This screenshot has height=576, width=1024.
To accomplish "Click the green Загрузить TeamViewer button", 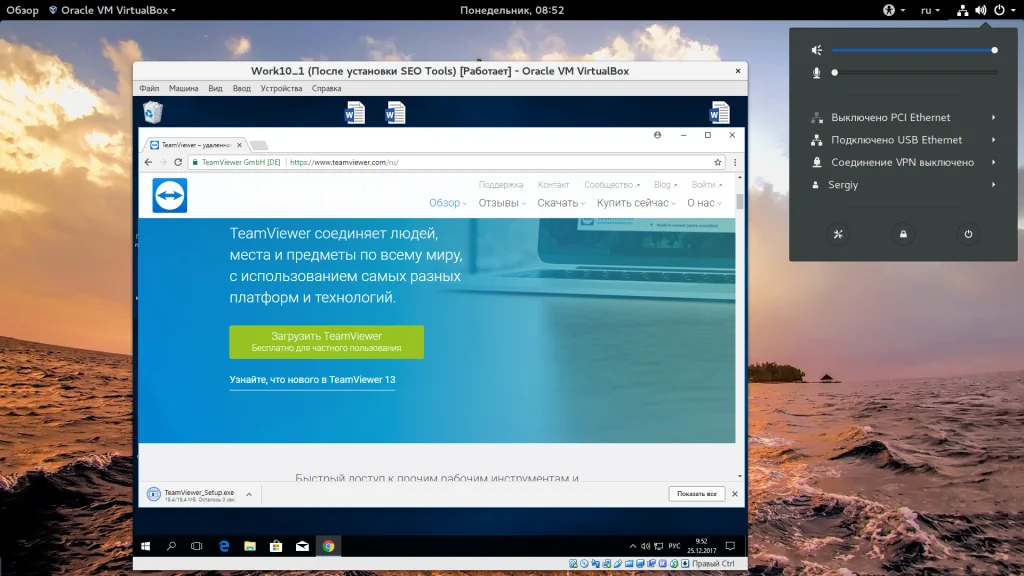I will coord(326,342).
